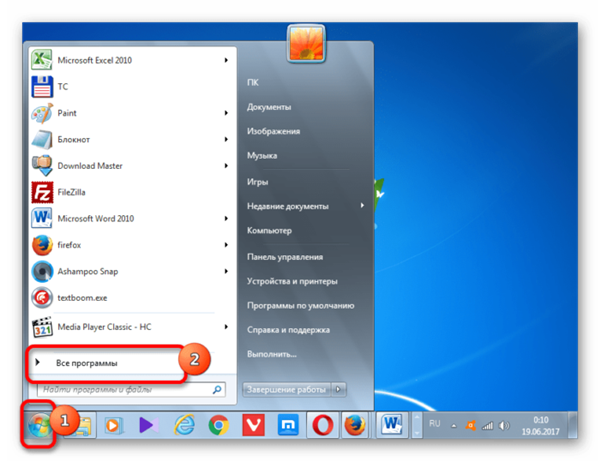The image size is (600, 461).
Task: Open Программы по умолчанию
Action: pos(301,306)
